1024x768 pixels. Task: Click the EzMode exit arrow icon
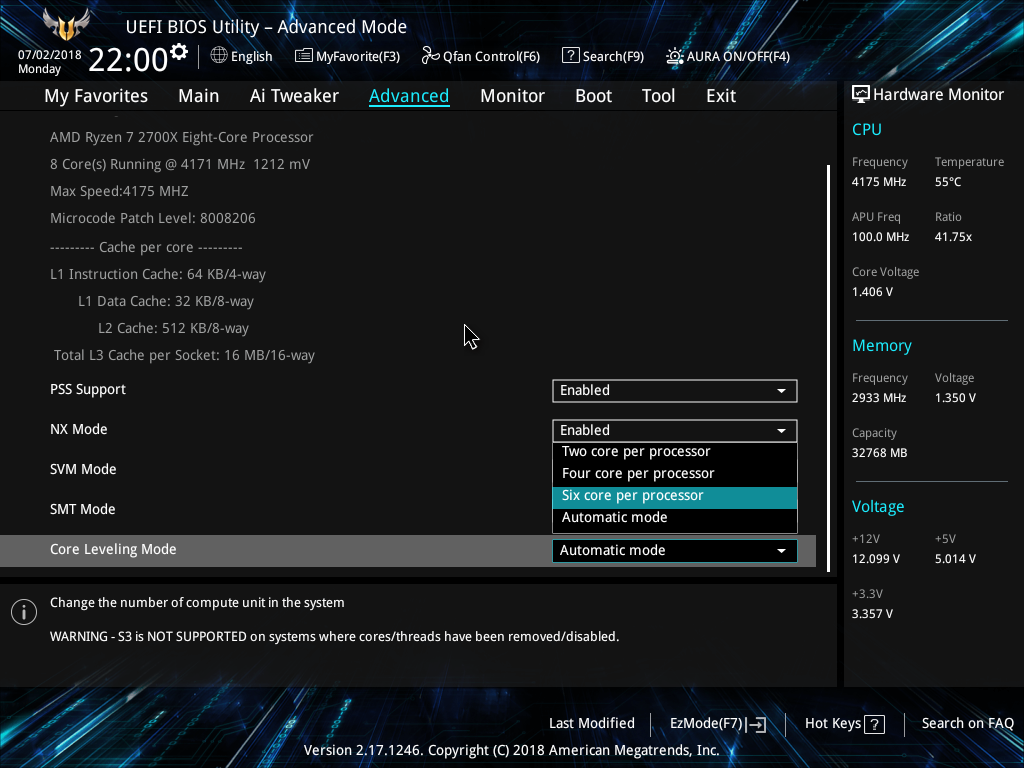click(756, 724)
